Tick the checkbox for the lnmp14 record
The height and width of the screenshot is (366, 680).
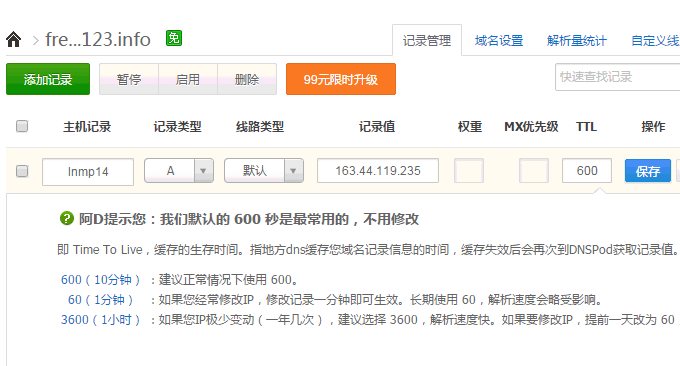click(x=22, y=171)
